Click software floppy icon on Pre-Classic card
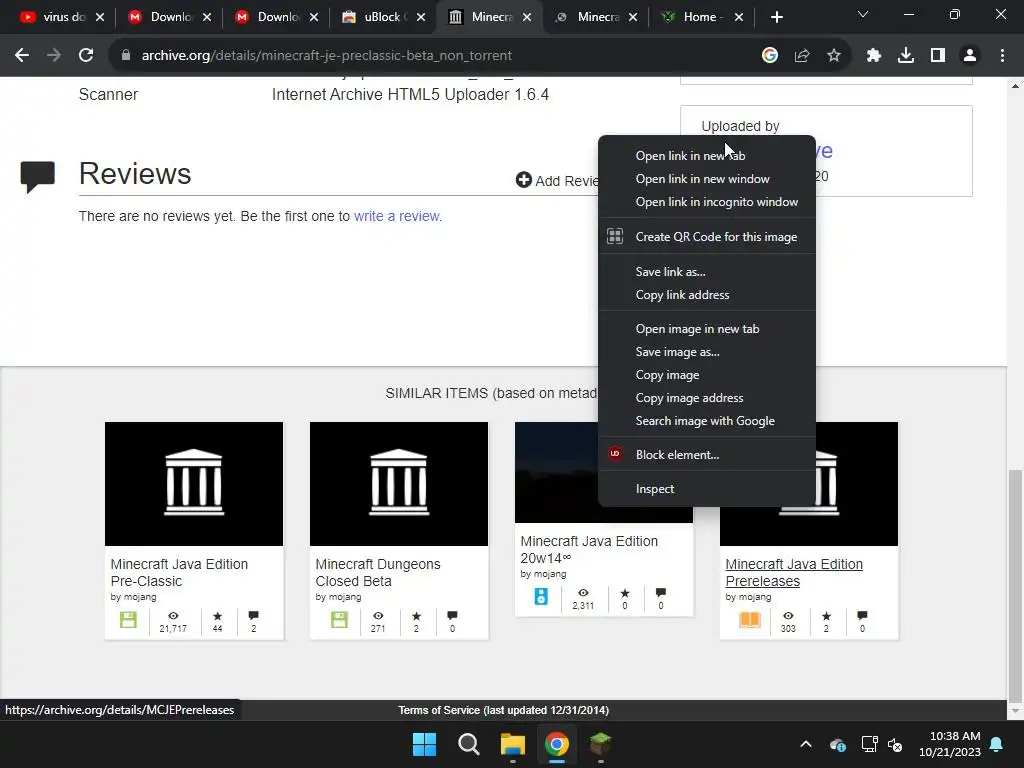Image resolution: width=1024 pixels, height=768 pixels. click(x=128, y=620)
